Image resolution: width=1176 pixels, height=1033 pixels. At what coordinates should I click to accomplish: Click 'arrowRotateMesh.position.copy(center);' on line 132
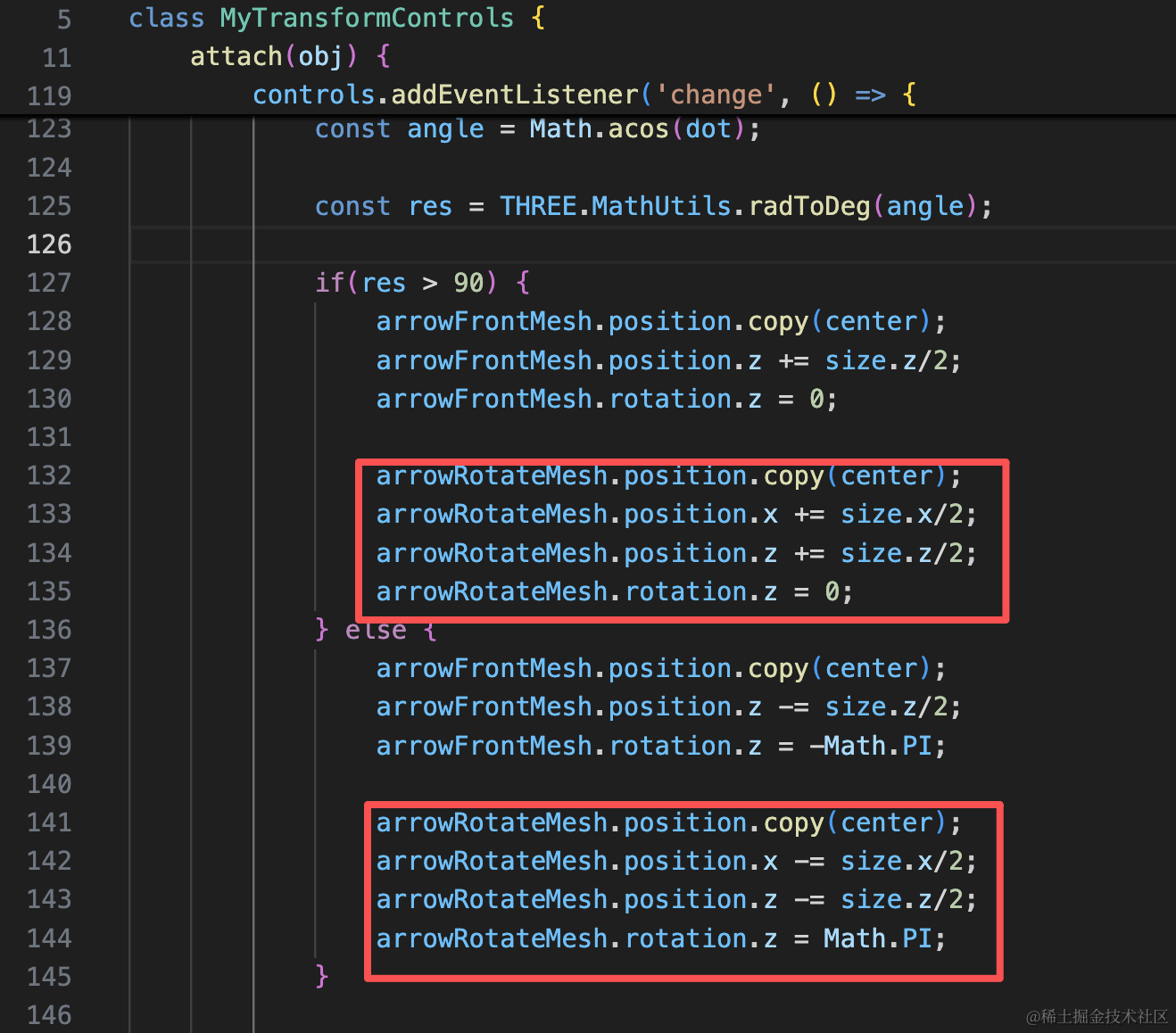pos(669,475)
